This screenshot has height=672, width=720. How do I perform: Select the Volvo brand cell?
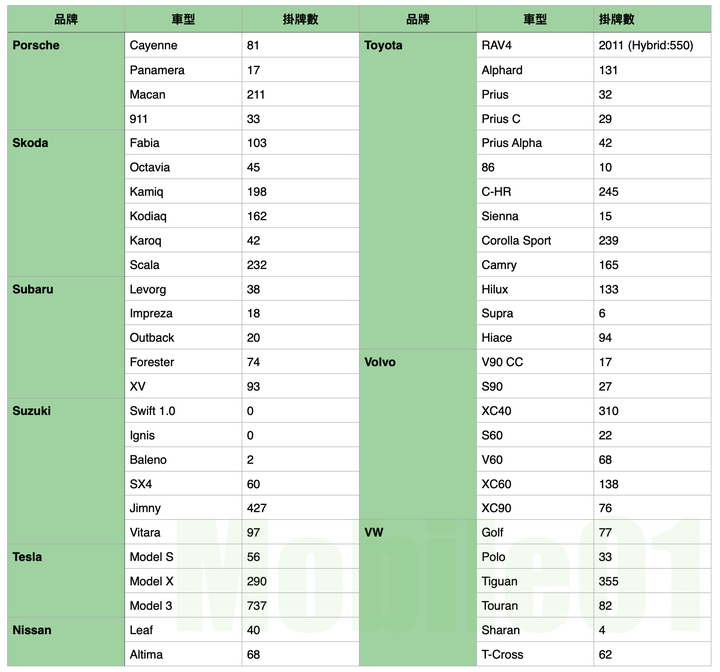pos(417,435)
